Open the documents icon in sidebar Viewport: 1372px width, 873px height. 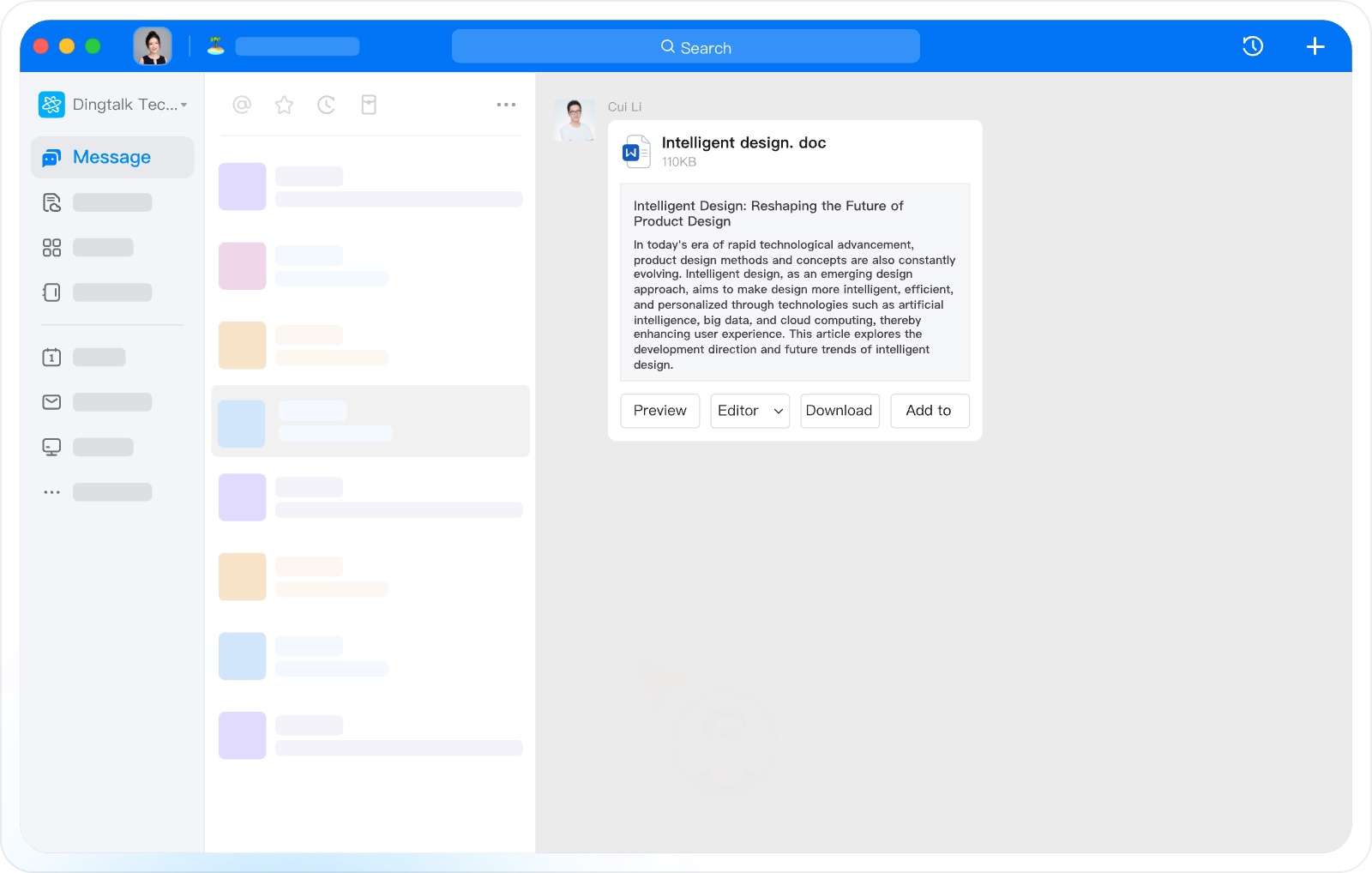click(51, 202)
